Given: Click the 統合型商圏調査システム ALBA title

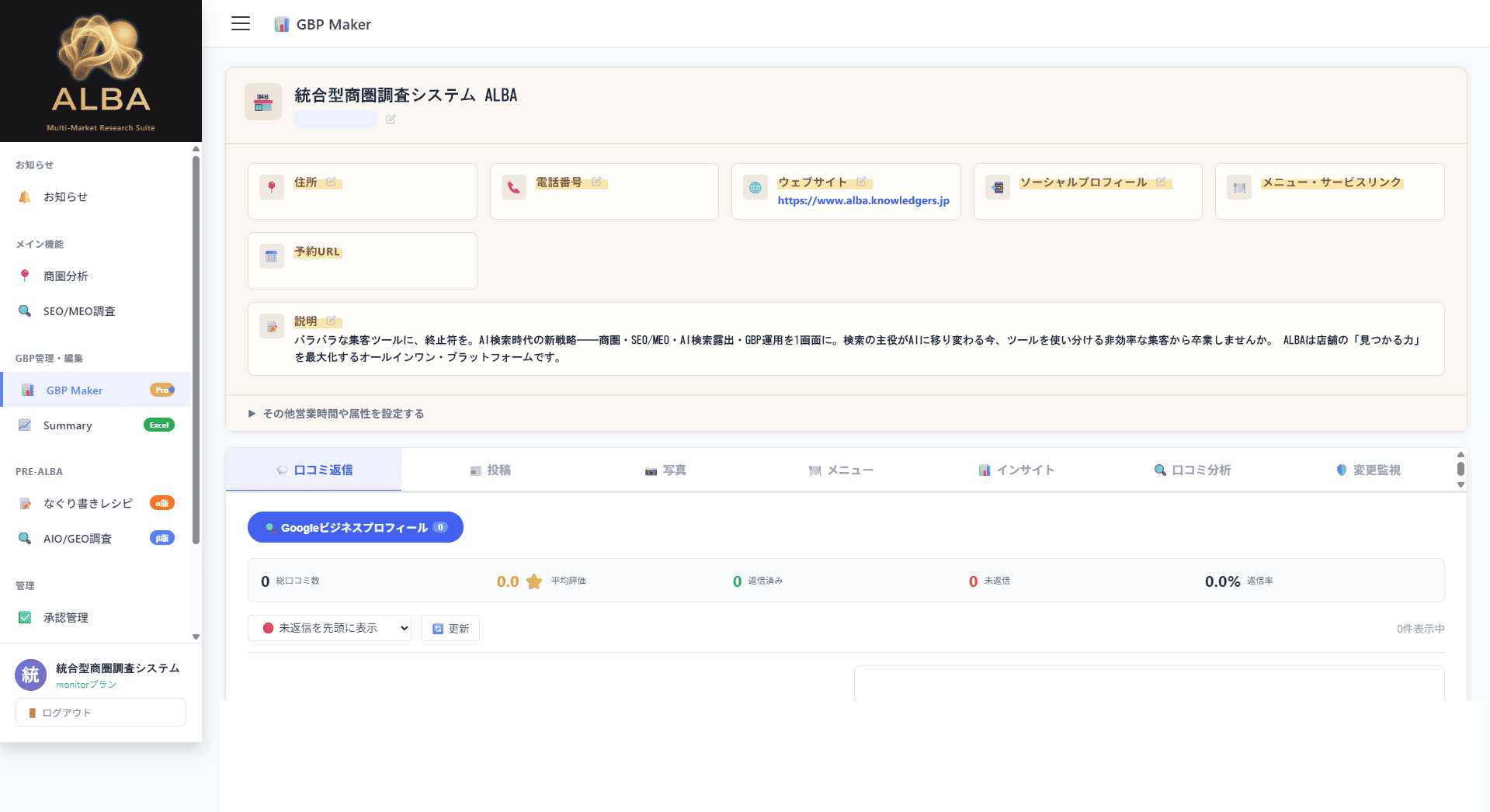Looking at the screenshot, I should pyautogui.click(x=405, y=95).
